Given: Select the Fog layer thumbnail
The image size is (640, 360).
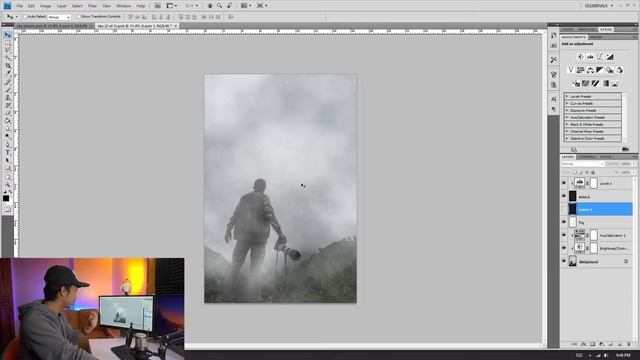Looking at the screenshot, I should point(573,222).
